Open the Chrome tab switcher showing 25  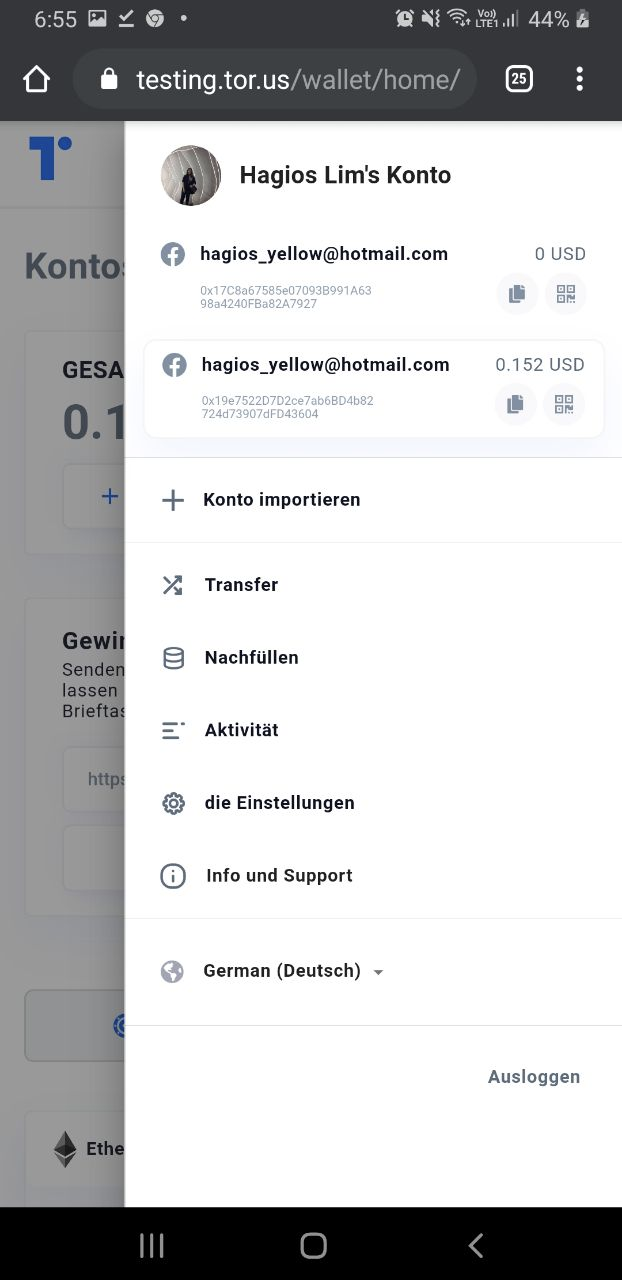[519, 79]
